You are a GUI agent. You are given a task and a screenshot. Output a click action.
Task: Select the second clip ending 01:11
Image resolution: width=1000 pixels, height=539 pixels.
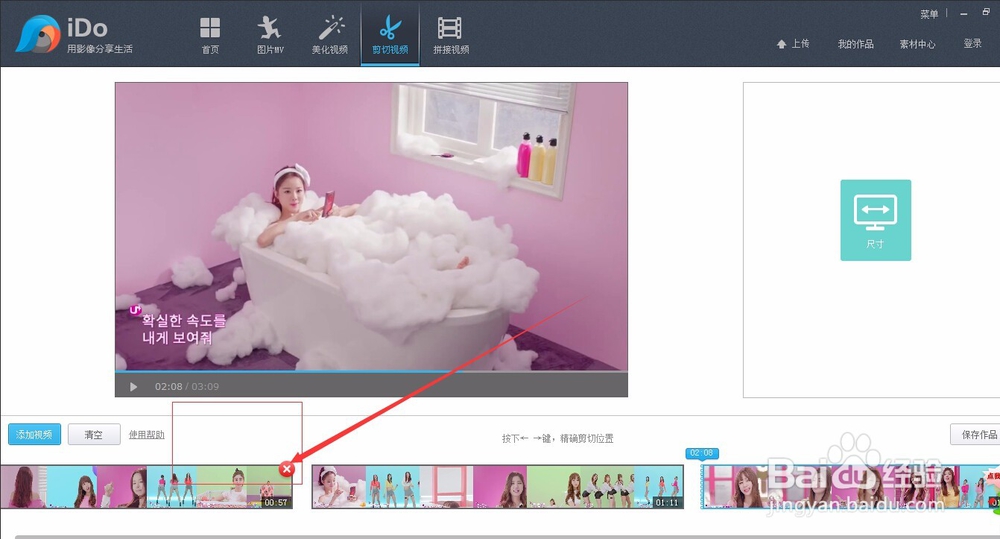(497, 487)
